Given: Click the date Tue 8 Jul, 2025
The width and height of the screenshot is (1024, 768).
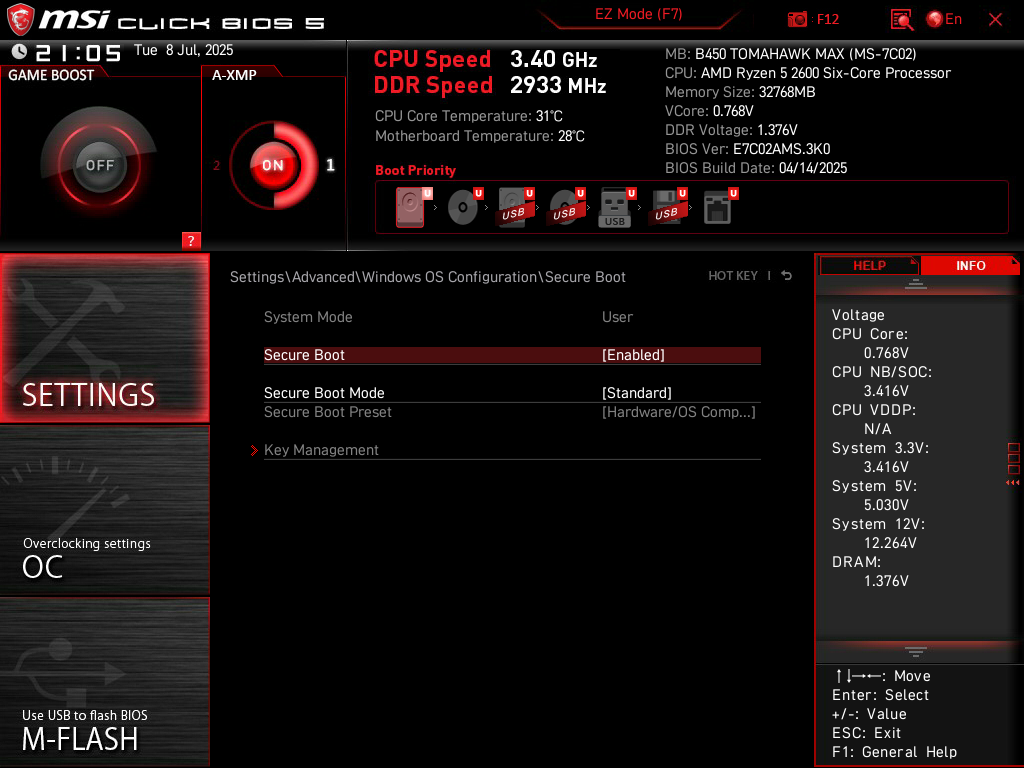Looking at the screenshot, I should pos(184,50).
